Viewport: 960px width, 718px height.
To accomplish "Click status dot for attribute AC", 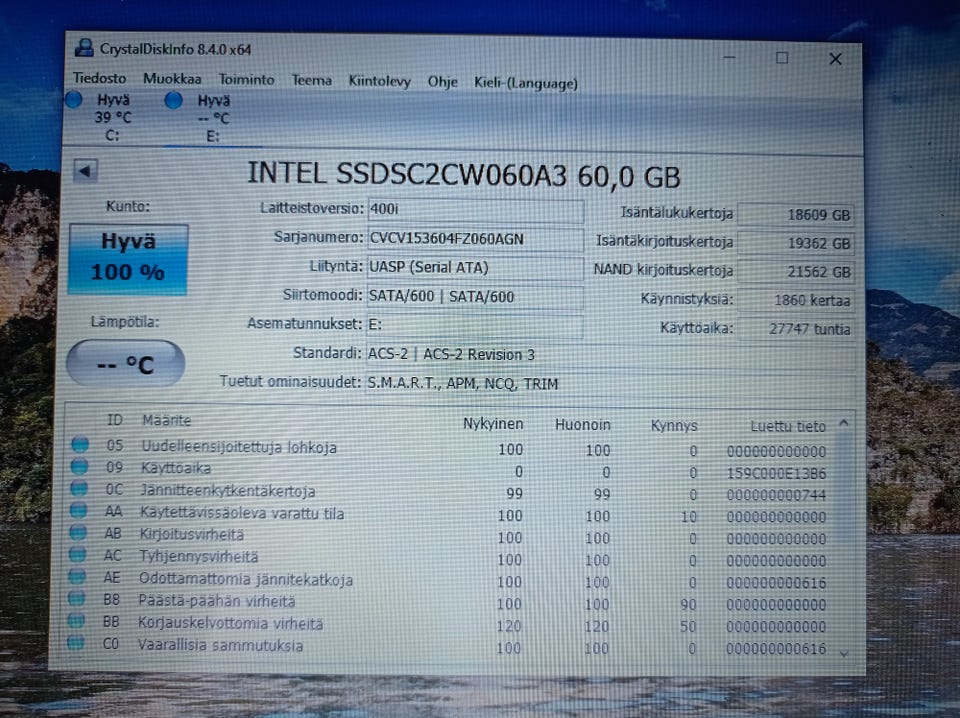I will point(77,554).
